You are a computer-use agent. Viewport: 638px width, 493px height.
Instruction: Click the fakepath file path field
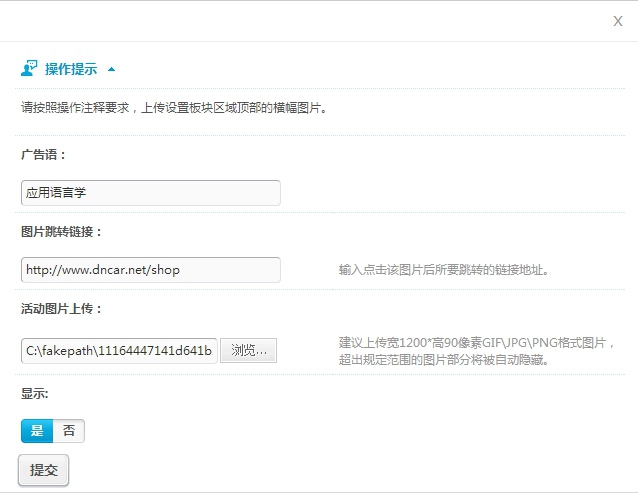pyautogui.click(x=119, y=350)
